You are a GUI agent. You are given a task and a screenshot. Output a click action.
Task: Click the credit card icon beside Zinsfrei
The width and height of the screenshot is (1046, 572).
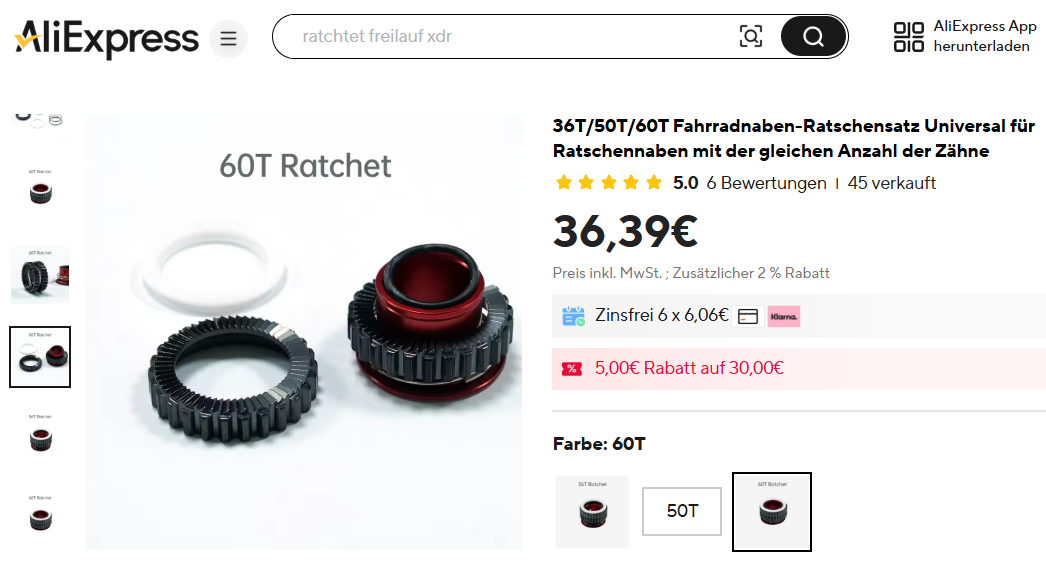point(748,316)
